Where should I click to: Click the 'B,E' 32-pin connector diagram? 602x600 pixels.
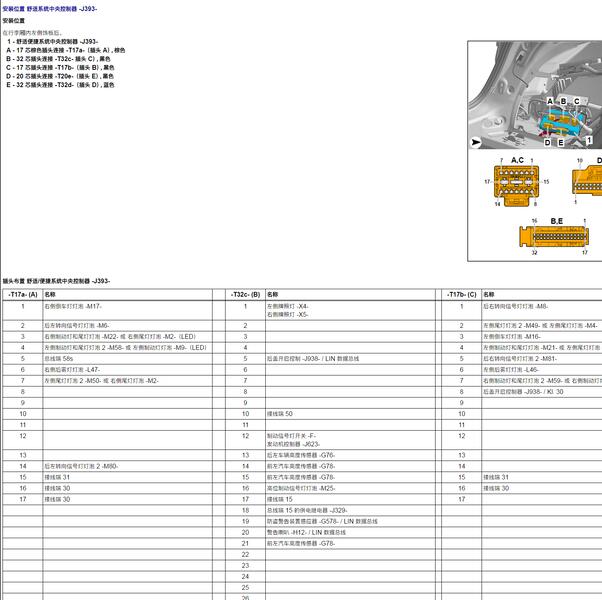(x=554, y=236)
